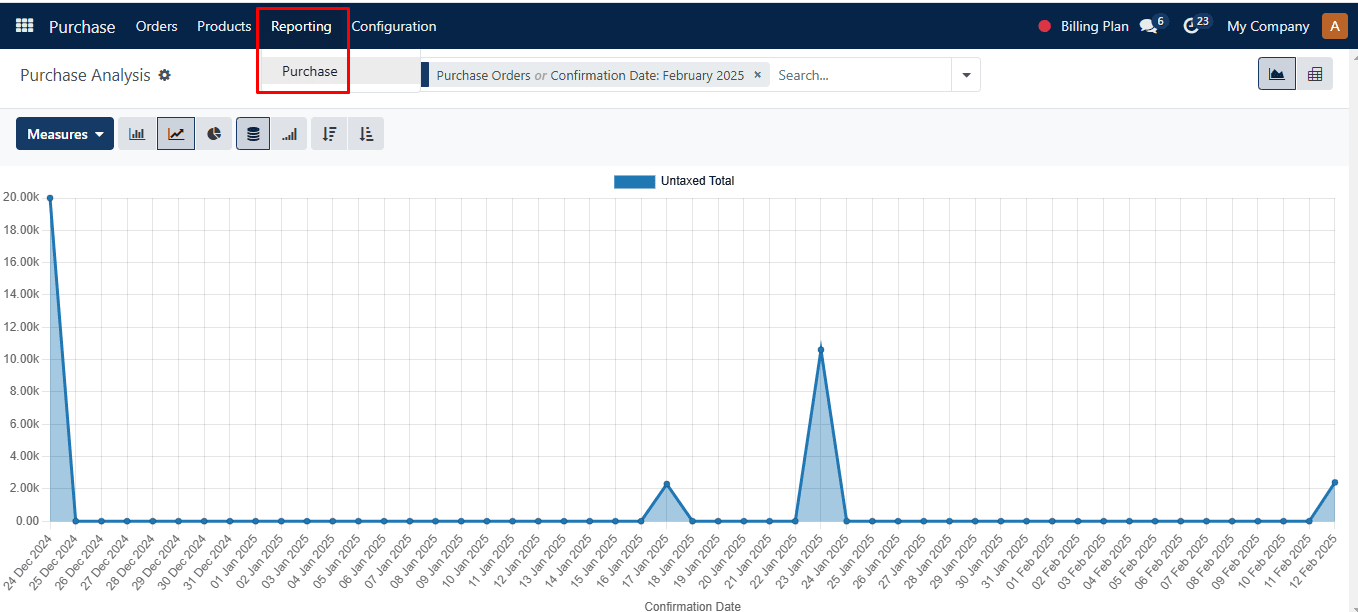Image resolution: width=1358 pixels, height=612 pixels.
Task: Click the Purchase Analysis page title
Action: click(x=85, y=75)
